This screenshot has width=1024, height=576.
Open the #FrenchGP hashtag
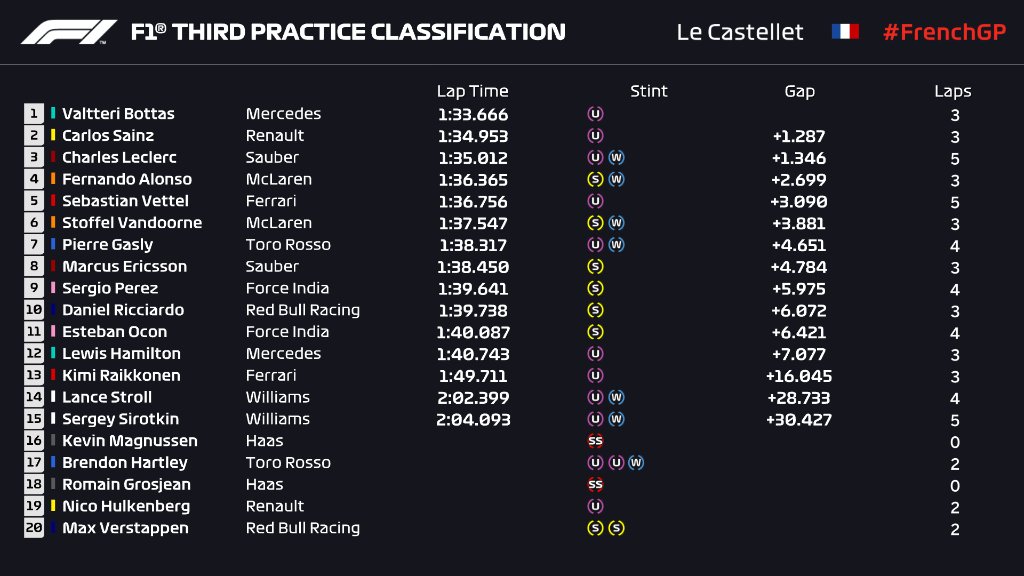point(944,32)
